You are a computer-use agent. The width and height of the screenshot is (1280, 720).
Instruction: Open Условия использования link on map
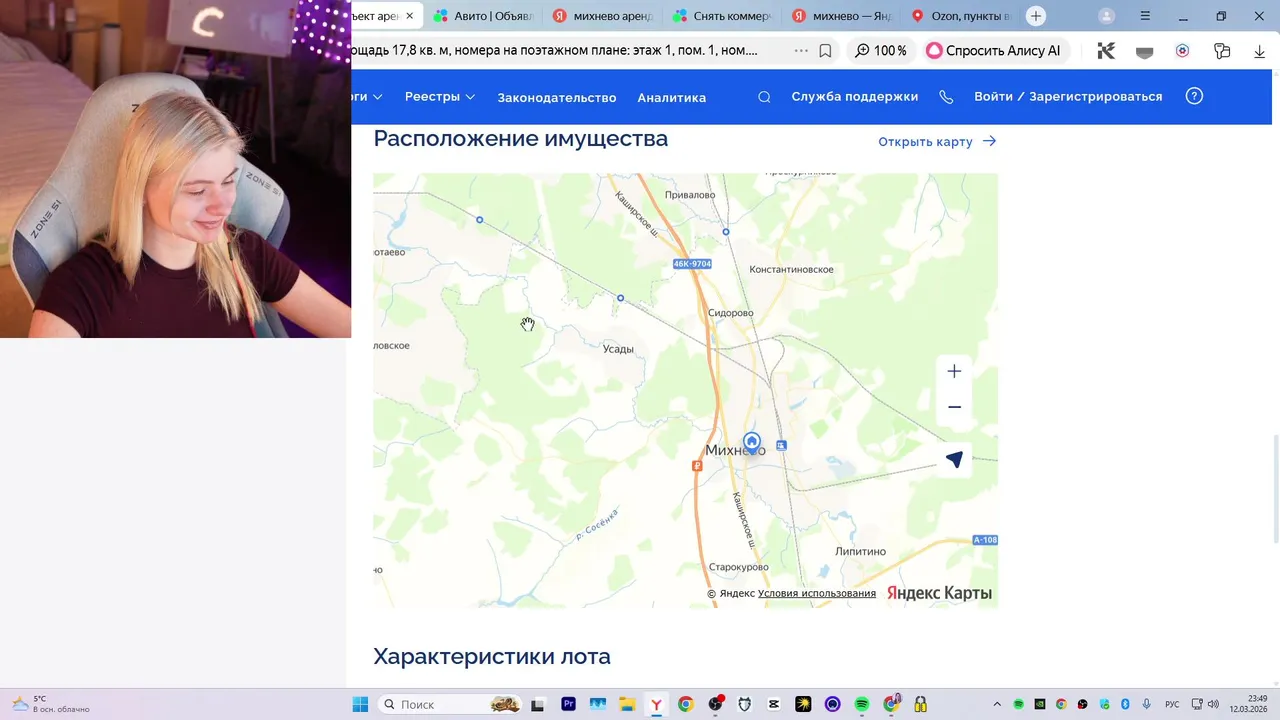[817, 593]
